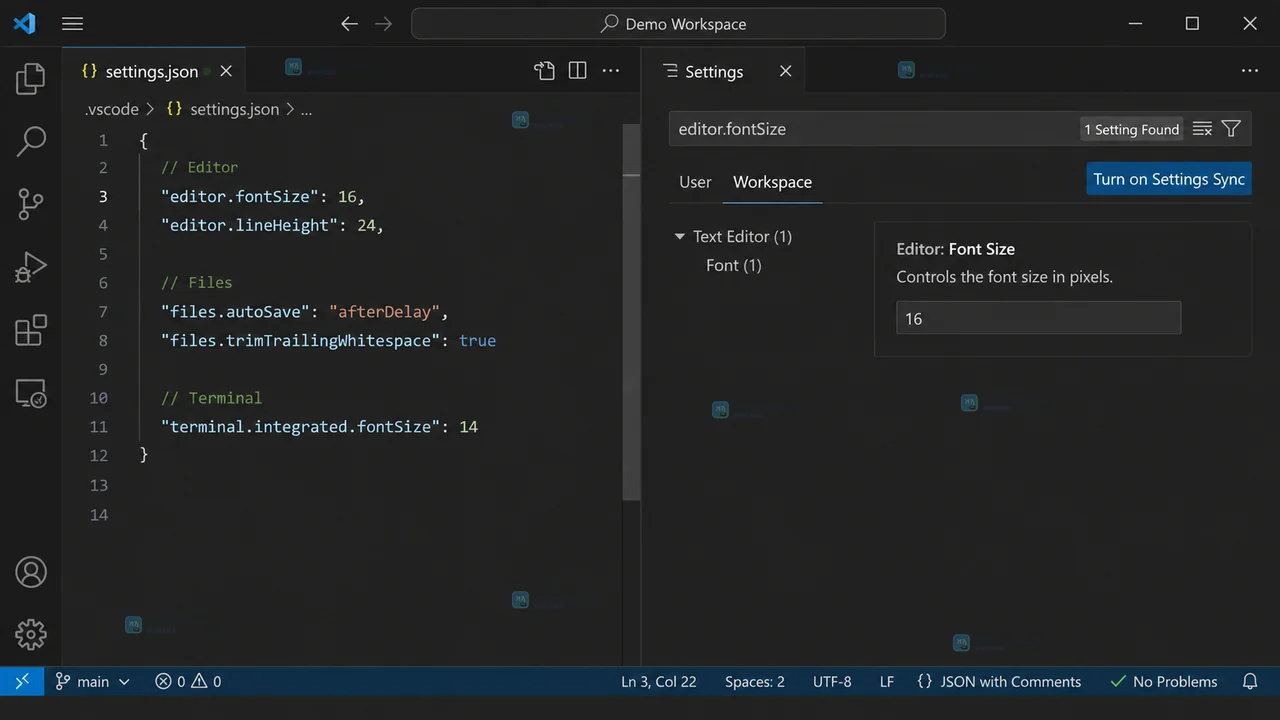Click the .vscode breadcrumb segment
1280x720 pixels.
click(x=112, y=109)
